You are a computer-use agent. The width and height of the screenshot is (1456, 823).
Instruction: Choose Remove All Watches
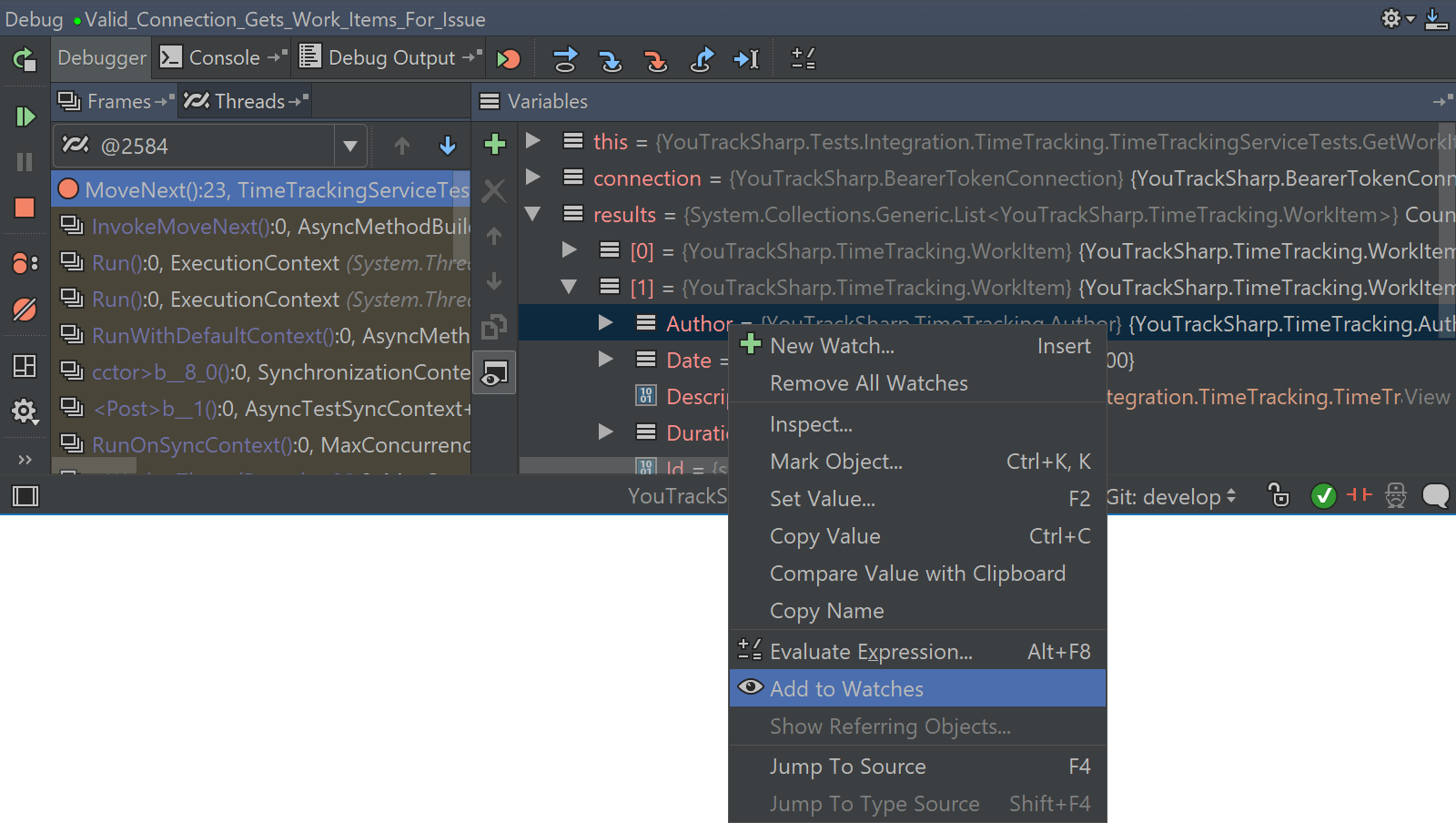pyautogui.click(x=917, y=383)
